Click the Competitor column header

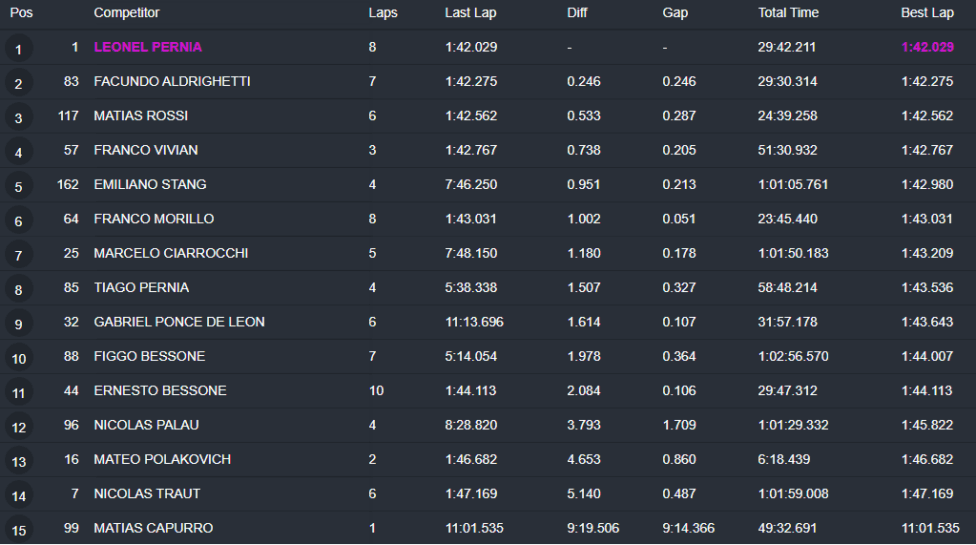(126, 13)
